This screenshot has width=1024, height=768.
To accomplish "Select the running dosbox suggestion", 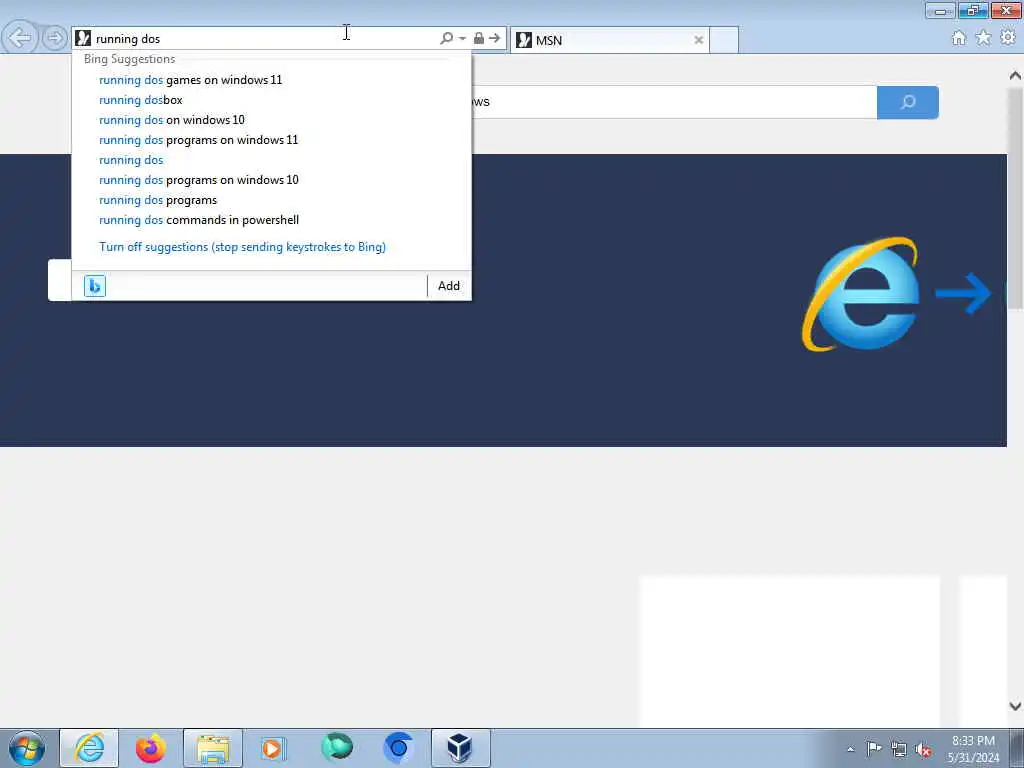I will tap(140, 100).
